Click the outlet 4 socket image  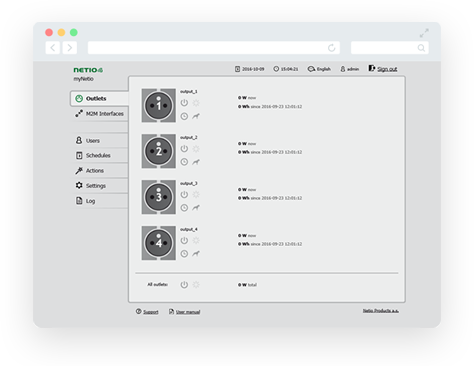click(159, 243)
